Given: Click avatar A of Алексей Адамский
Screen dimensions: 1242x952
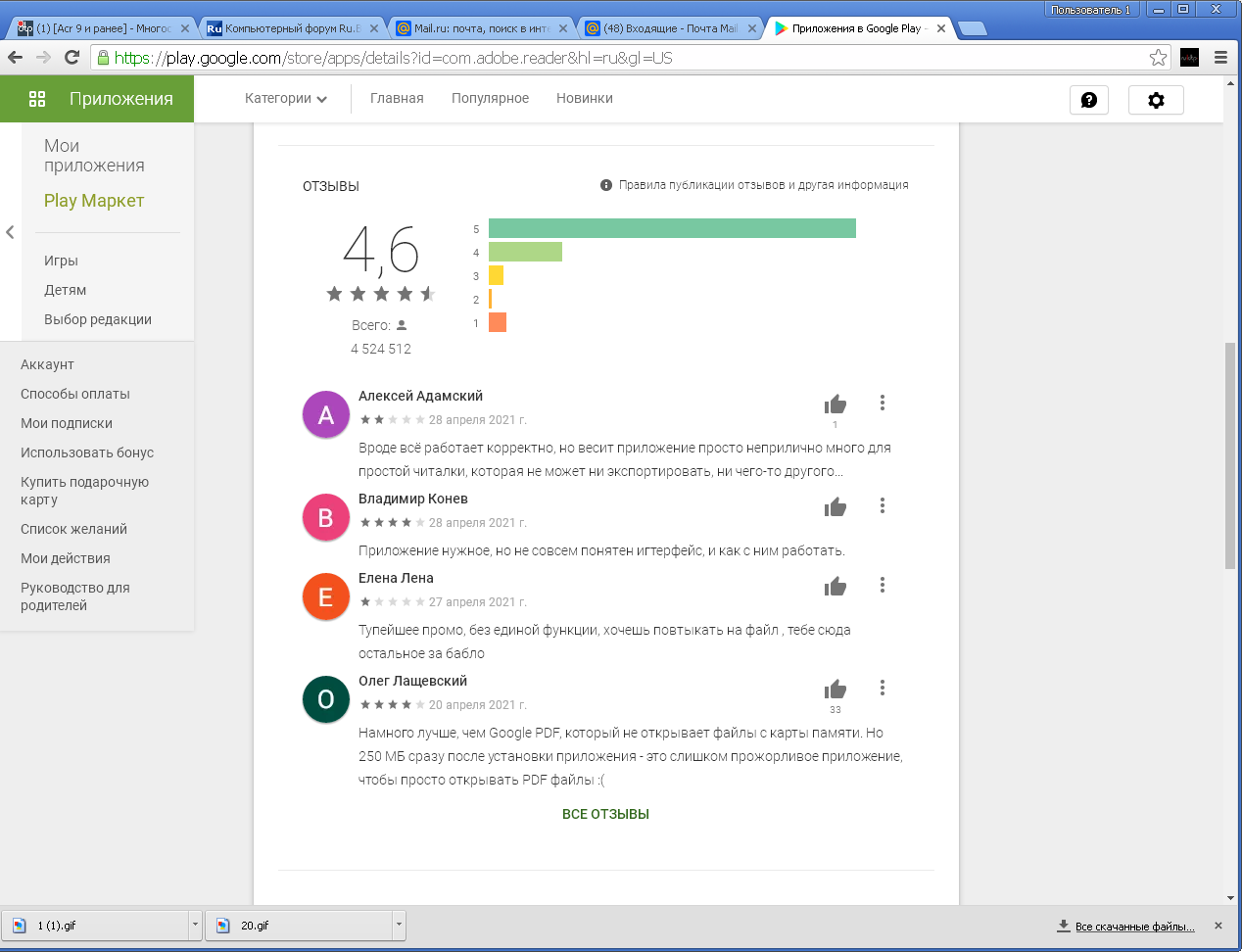Looking at the screenshot, I should (326, 414).
